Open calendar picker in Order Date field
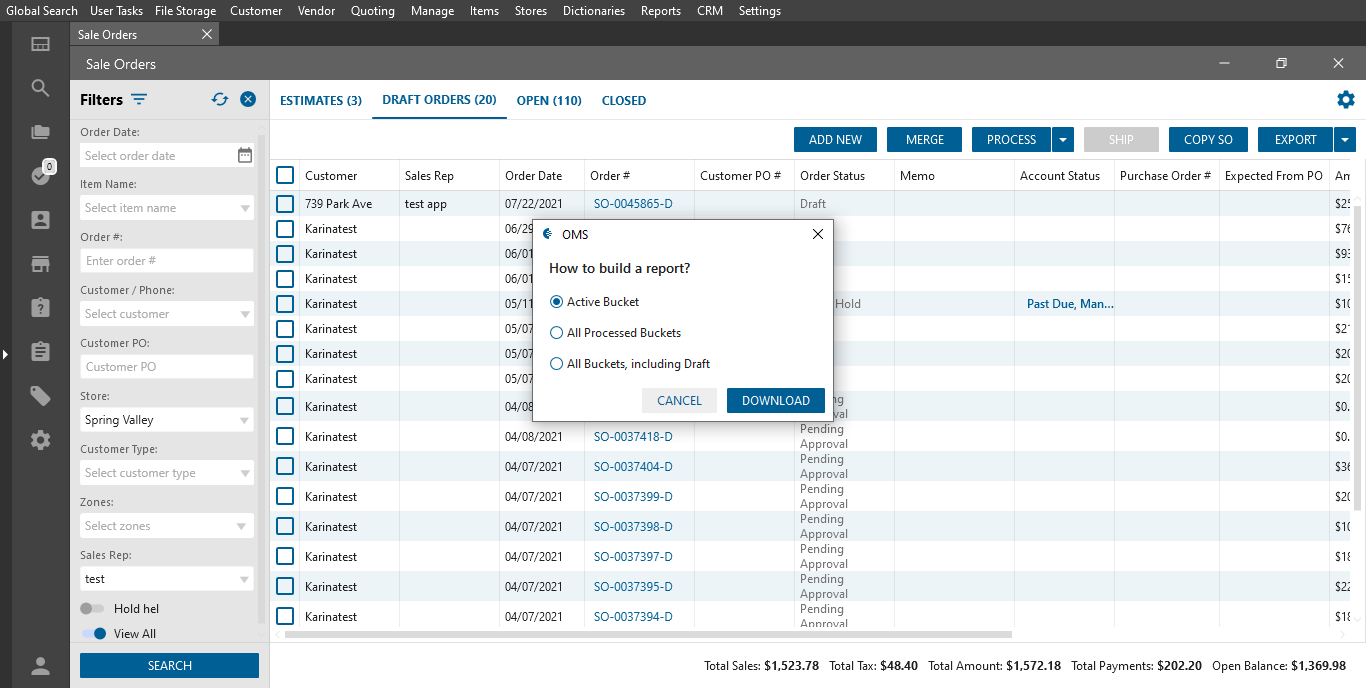 pos(245,155)
